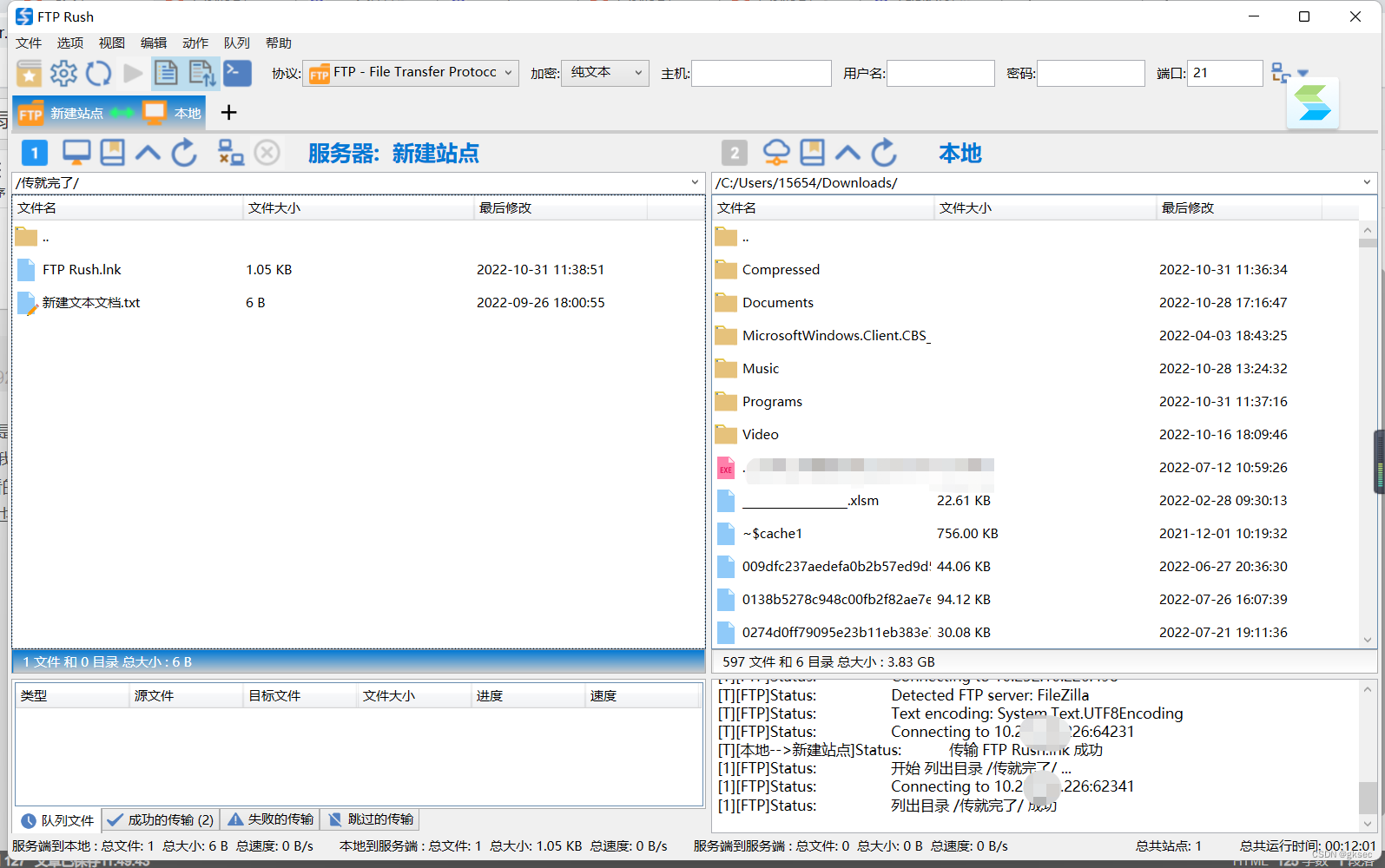The width and height of the screenshot is (1385, 868).
Task: Open the 文件 menu
Action: click(29, 43)
